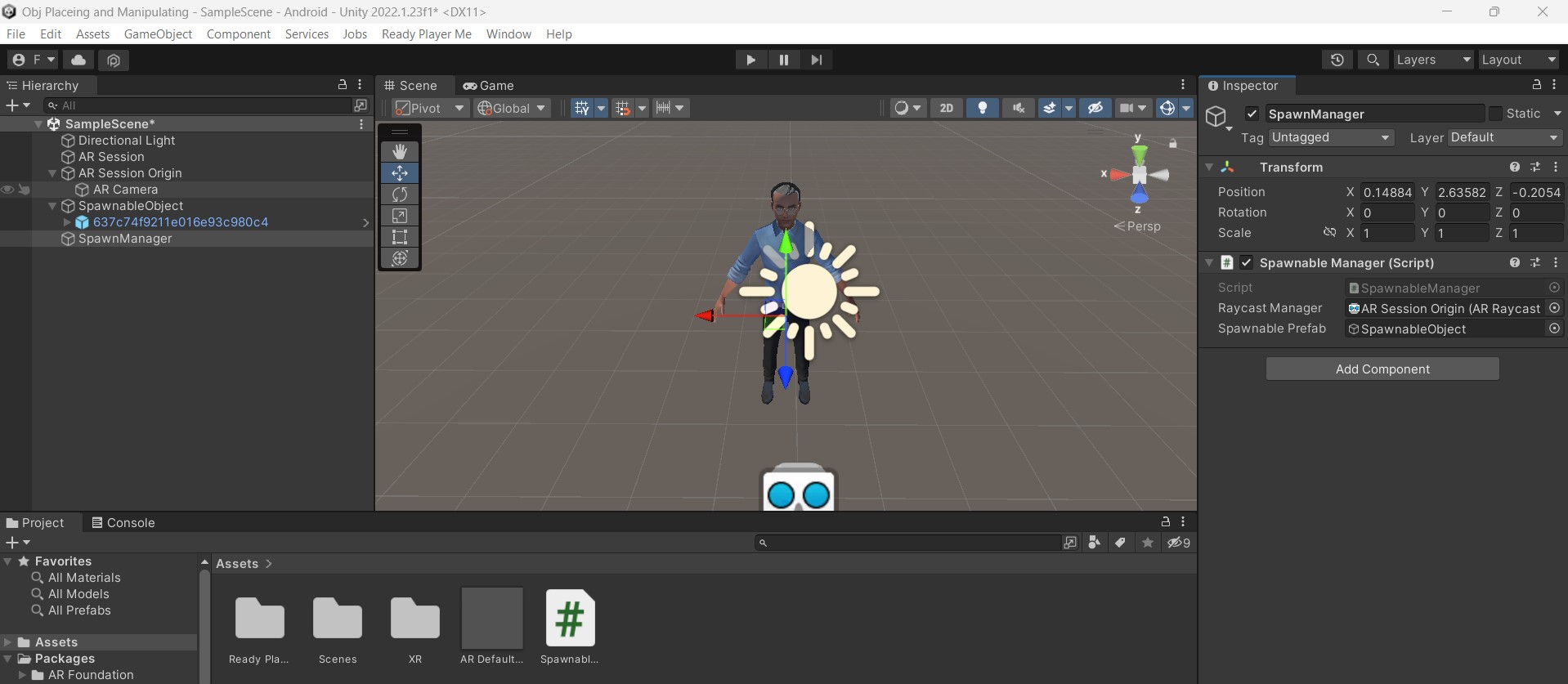The image size is (1568, 684).
Task: Open Ready Player Me menu
Action: coord(426,34)
